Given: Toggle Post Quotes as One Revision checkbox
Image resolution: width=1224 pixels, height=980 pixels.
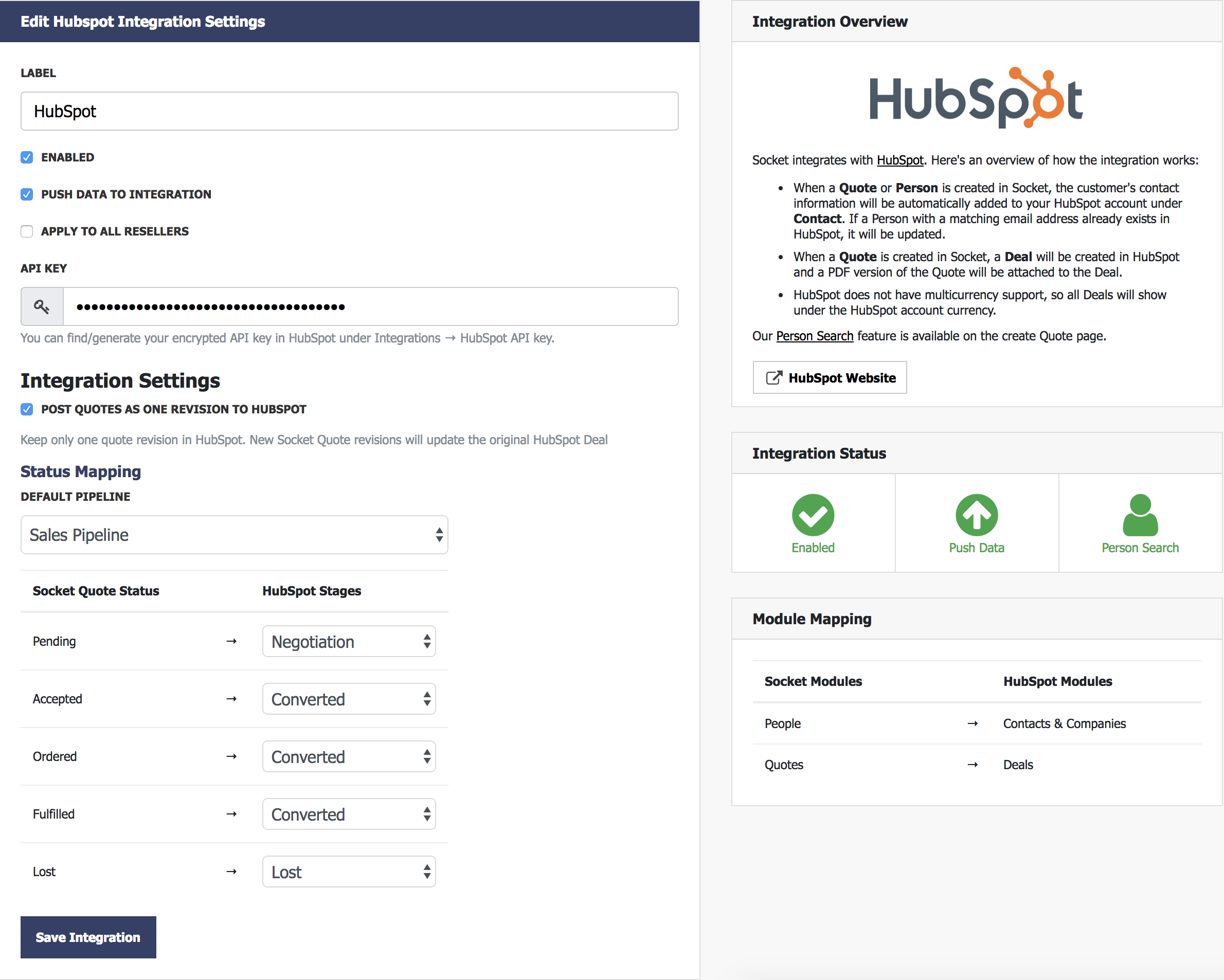Looking at the screenshot, I should (x=27, y=409).
